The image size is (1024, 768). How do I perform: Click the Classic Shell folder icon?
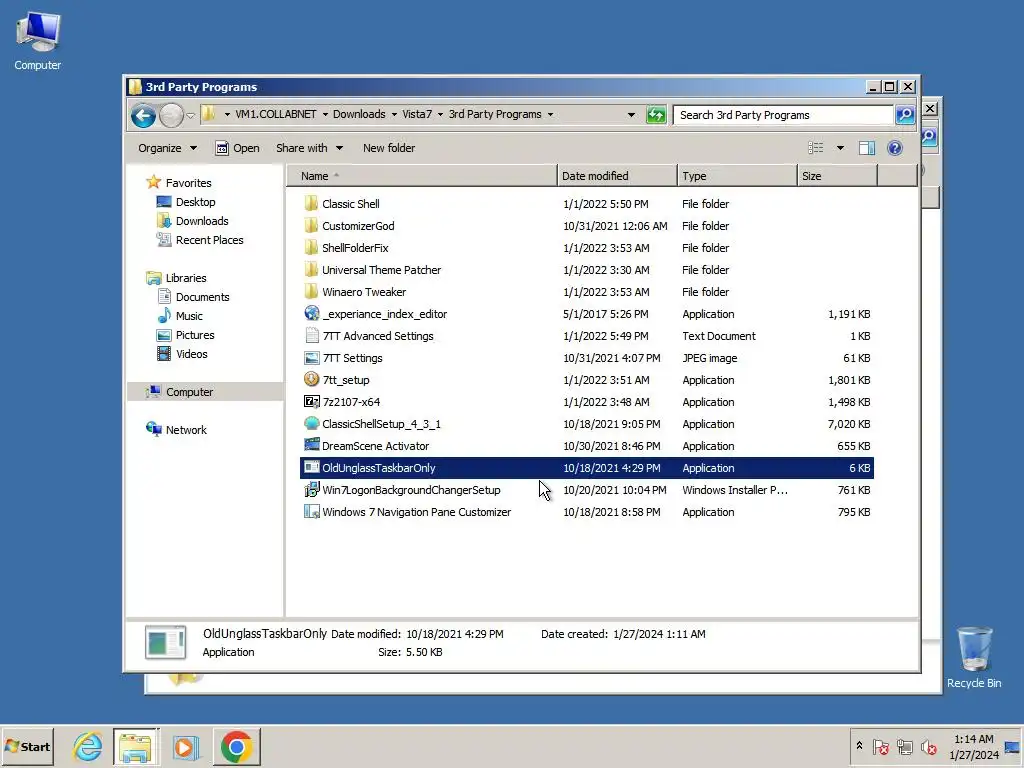tap(312, 204)
